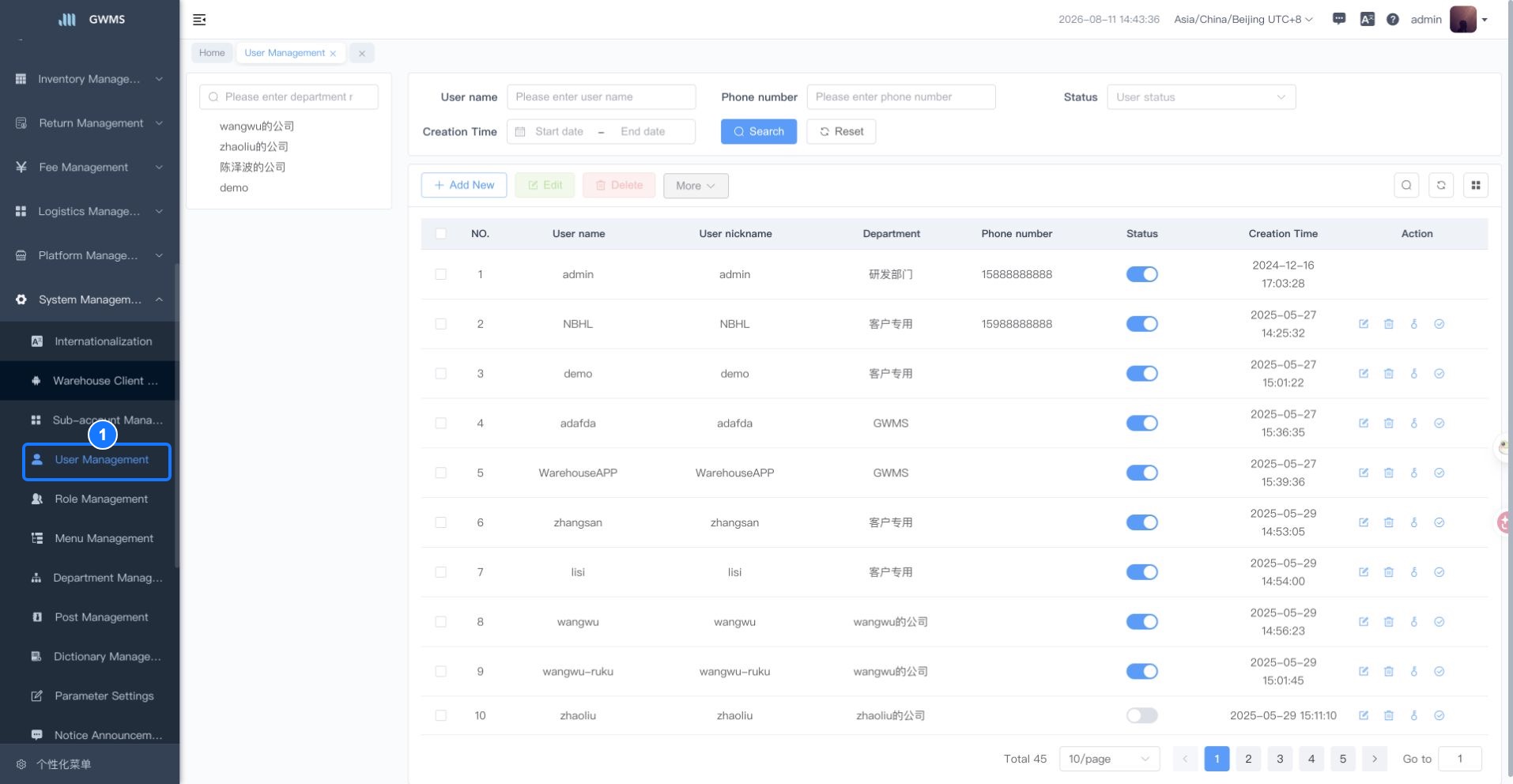Open the language translation icon in header
The image size is (1513, 784).
[x=1367, y=19]
